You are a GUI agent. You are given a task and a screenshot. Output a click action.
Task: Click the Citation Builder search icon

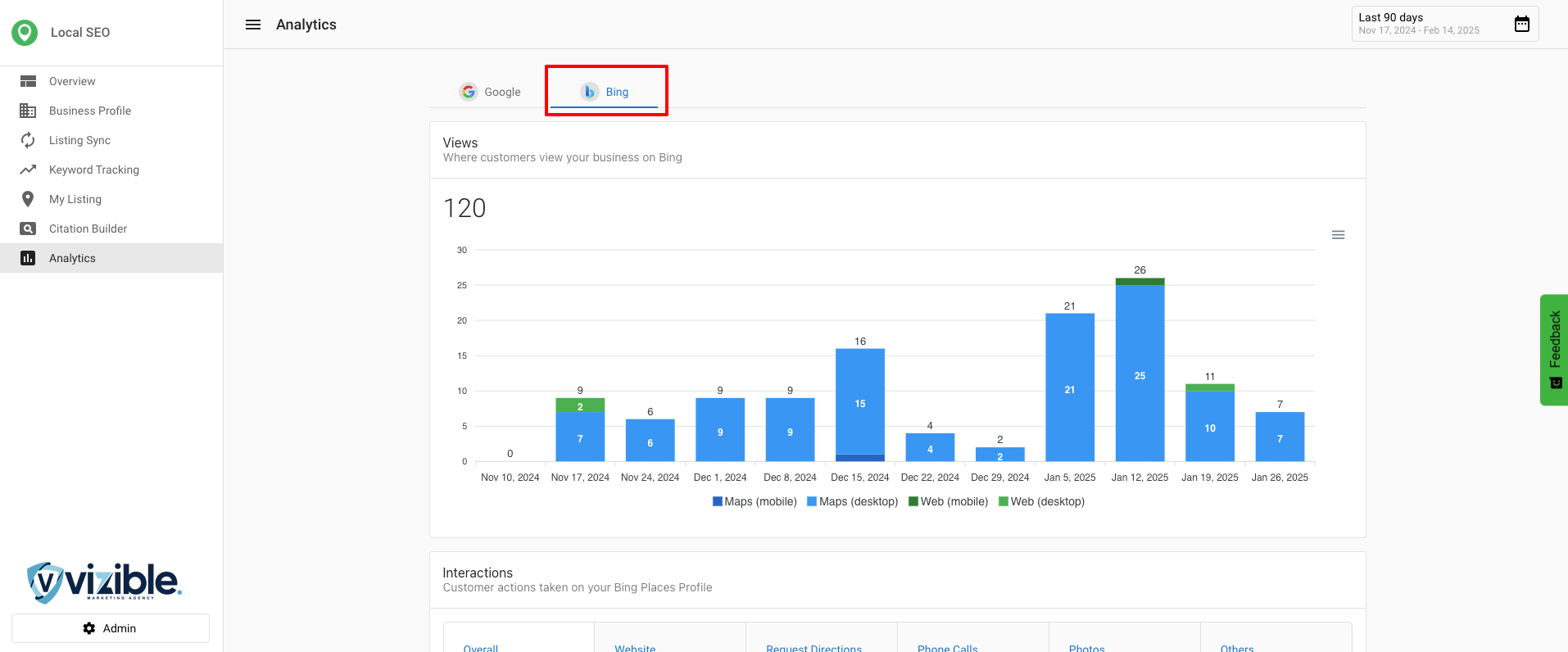(28, 229)
